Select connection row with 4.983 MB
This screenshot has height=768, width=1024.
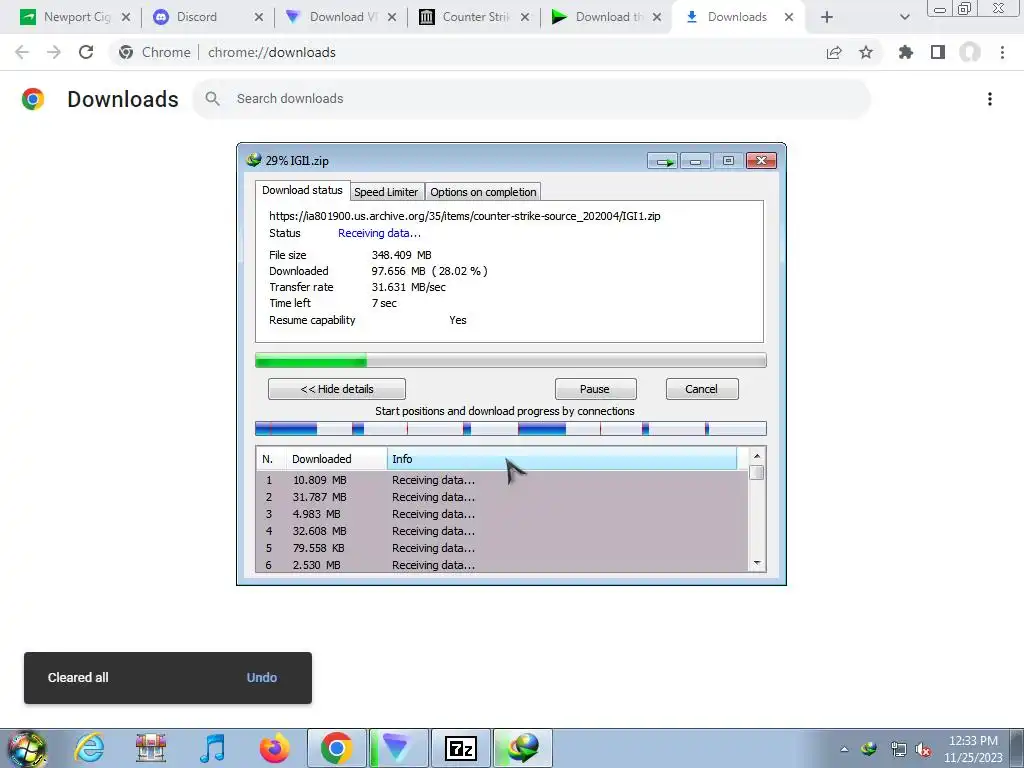click(502, 514)
